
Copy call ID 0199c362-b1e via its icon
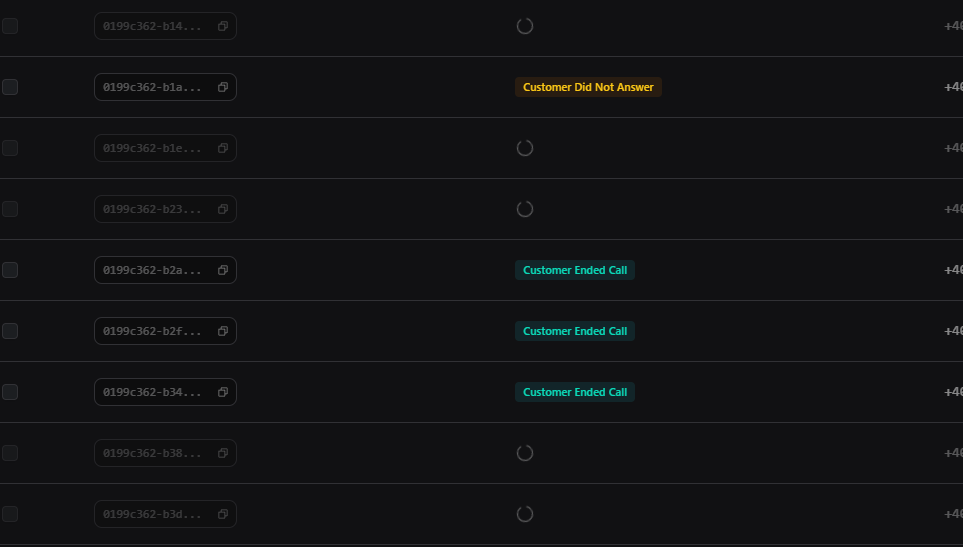223,148
